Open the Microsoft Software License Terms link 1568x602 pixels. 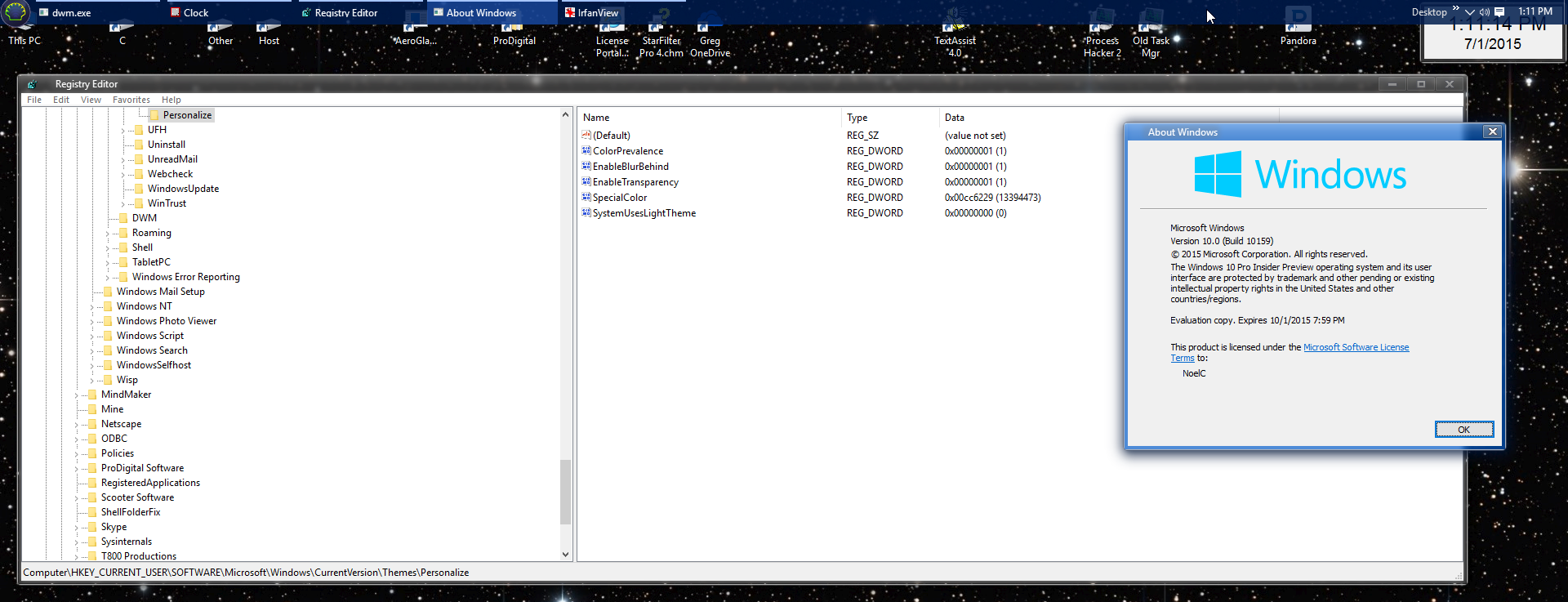(x=1356, y=347)
